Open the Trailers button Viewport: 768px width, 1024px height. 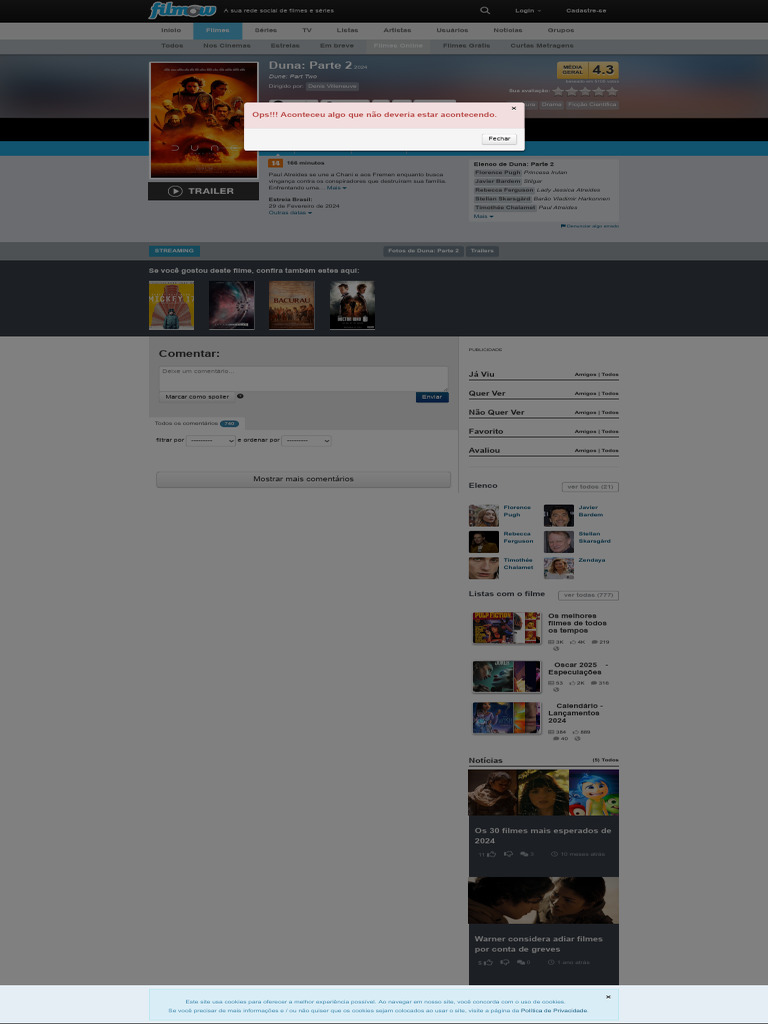tap(482, 251)
